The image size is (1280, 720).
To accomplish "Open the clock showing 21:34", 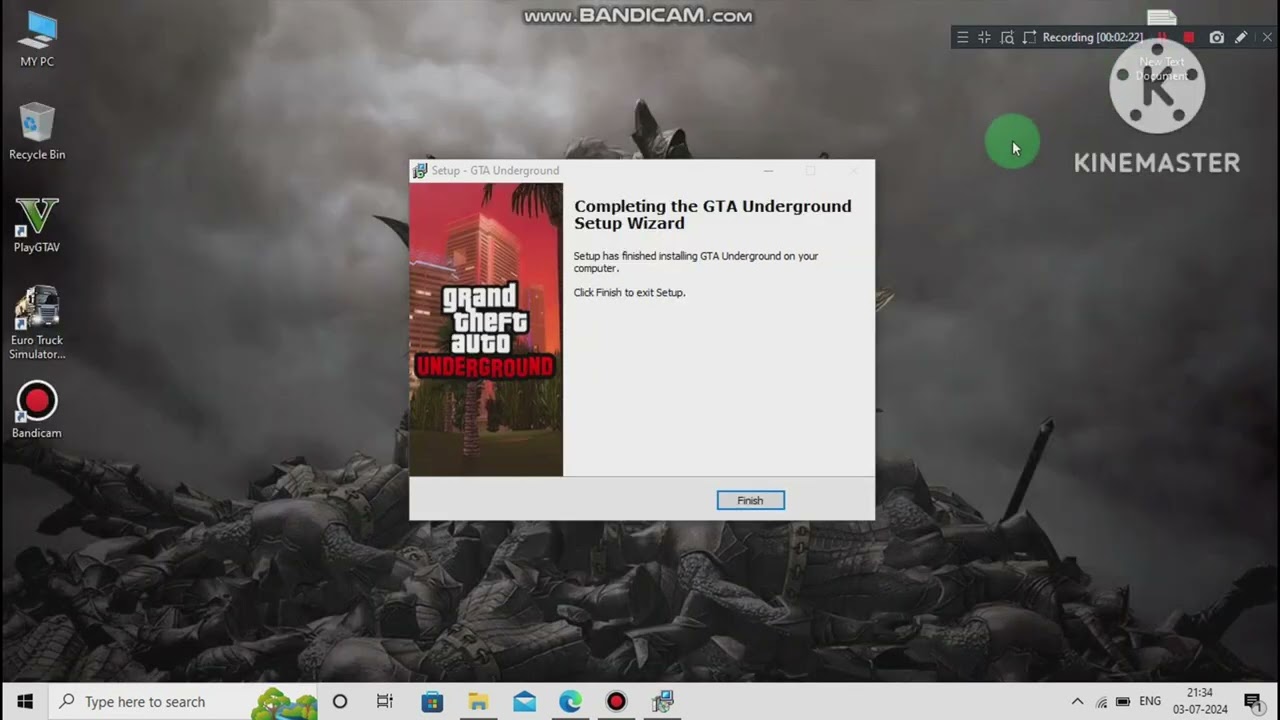I will [1200, 701].
